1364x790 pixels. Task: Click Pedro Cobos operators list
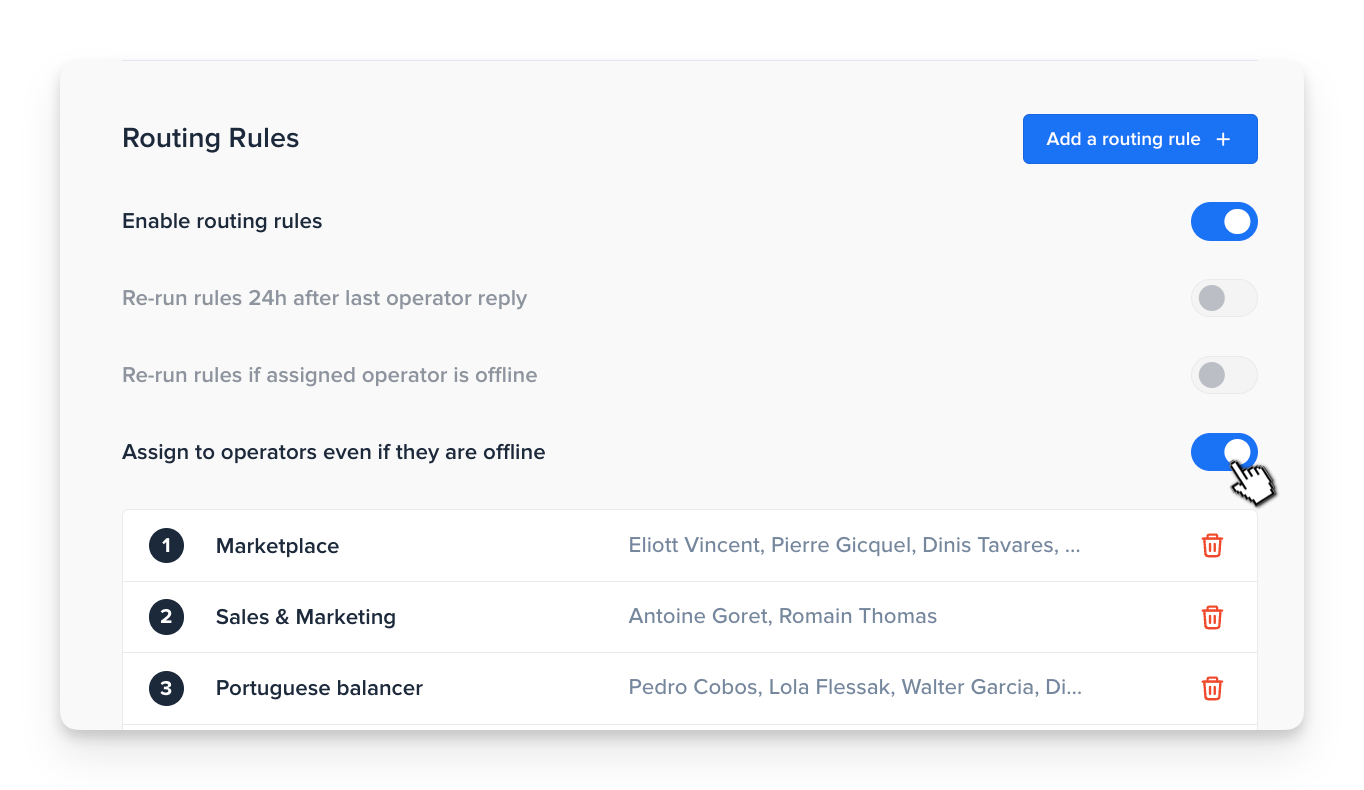coord(855,687)
